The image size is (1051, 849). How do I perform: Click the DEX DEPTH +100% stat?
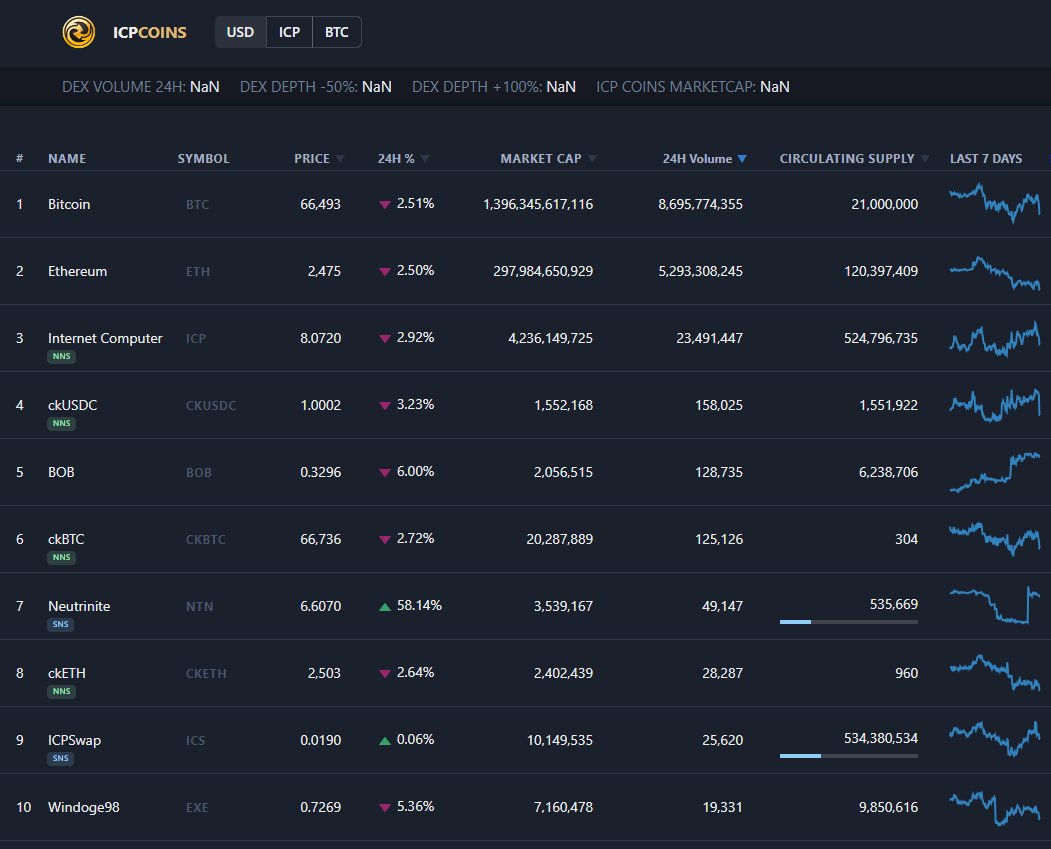pyautogui.click(x=494, y=87)
